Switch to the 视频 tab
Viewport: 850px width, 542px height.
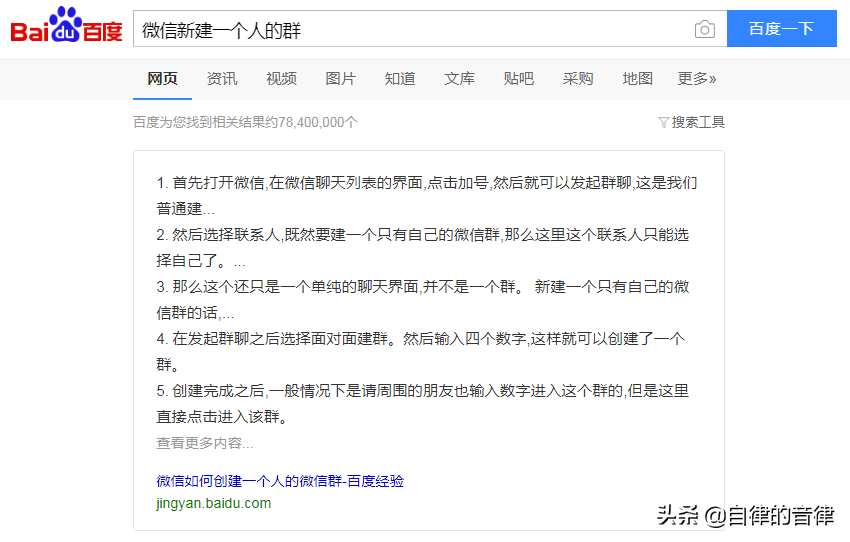(281, 79)
